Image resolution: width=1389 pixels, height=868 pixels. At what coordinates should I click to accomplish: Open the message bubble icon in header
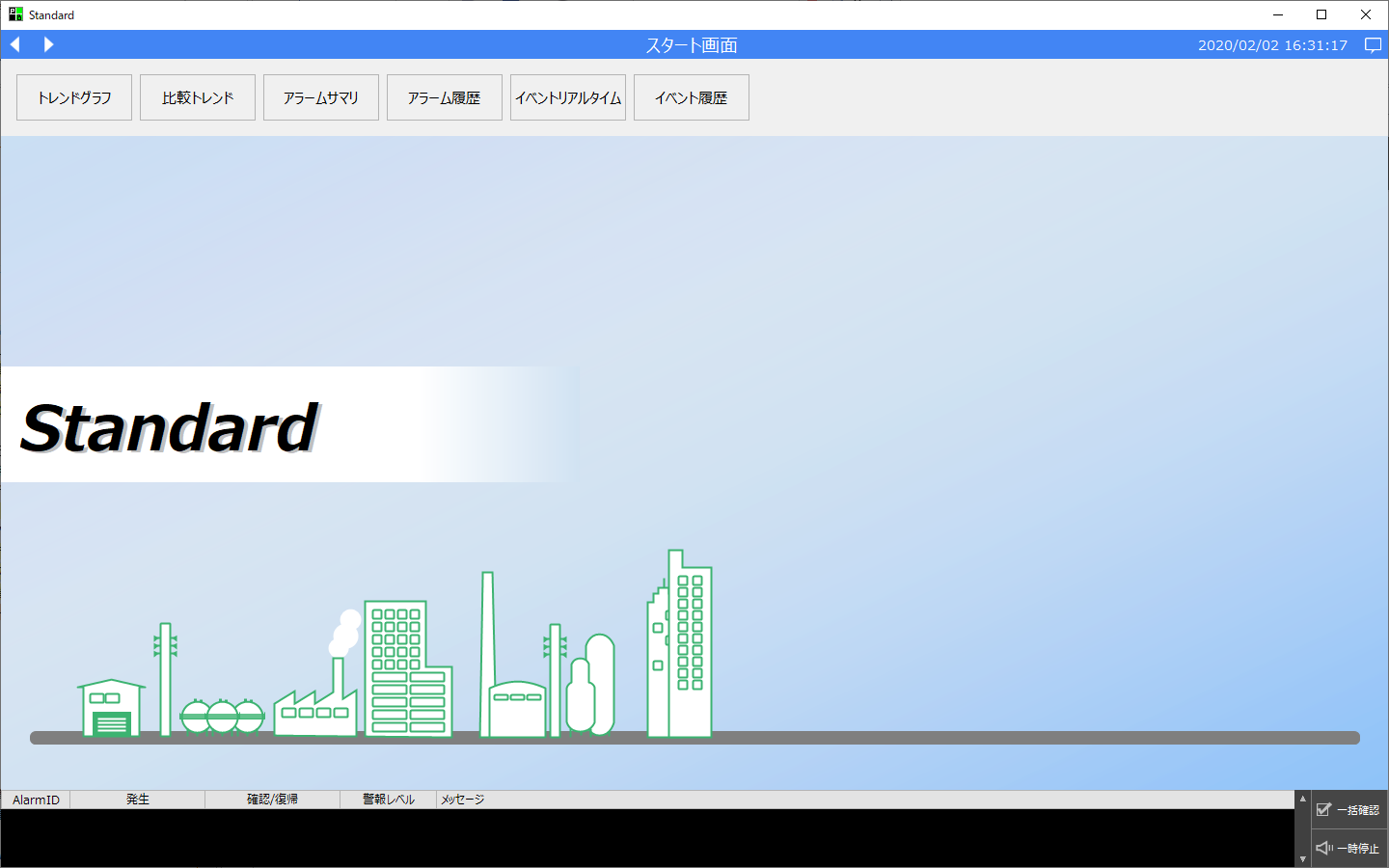tap(1373, 45)
